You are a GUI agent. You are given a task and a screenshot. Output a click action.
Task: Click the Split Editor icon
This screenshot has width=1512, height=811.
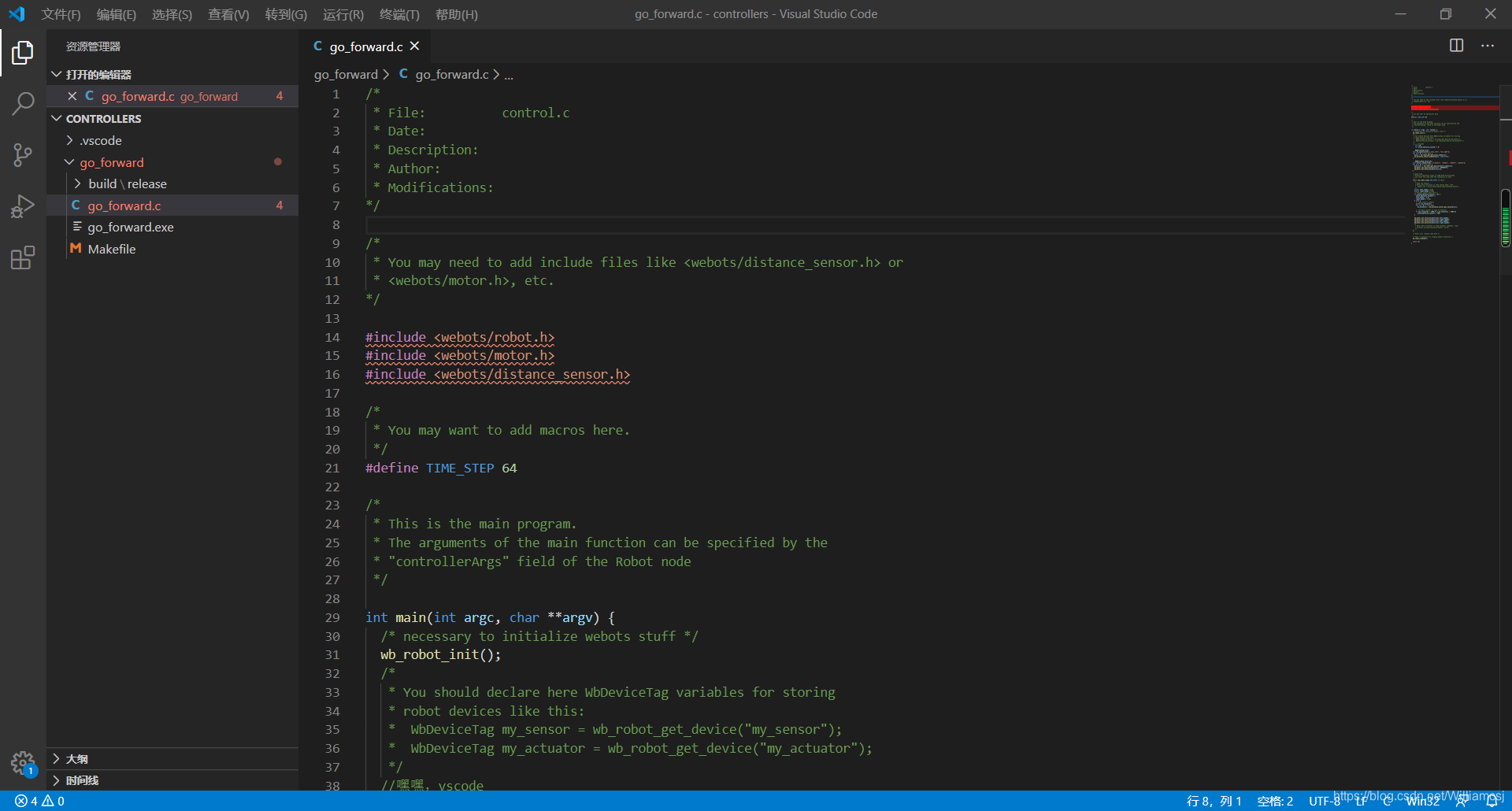click(x=1456, y=46)
